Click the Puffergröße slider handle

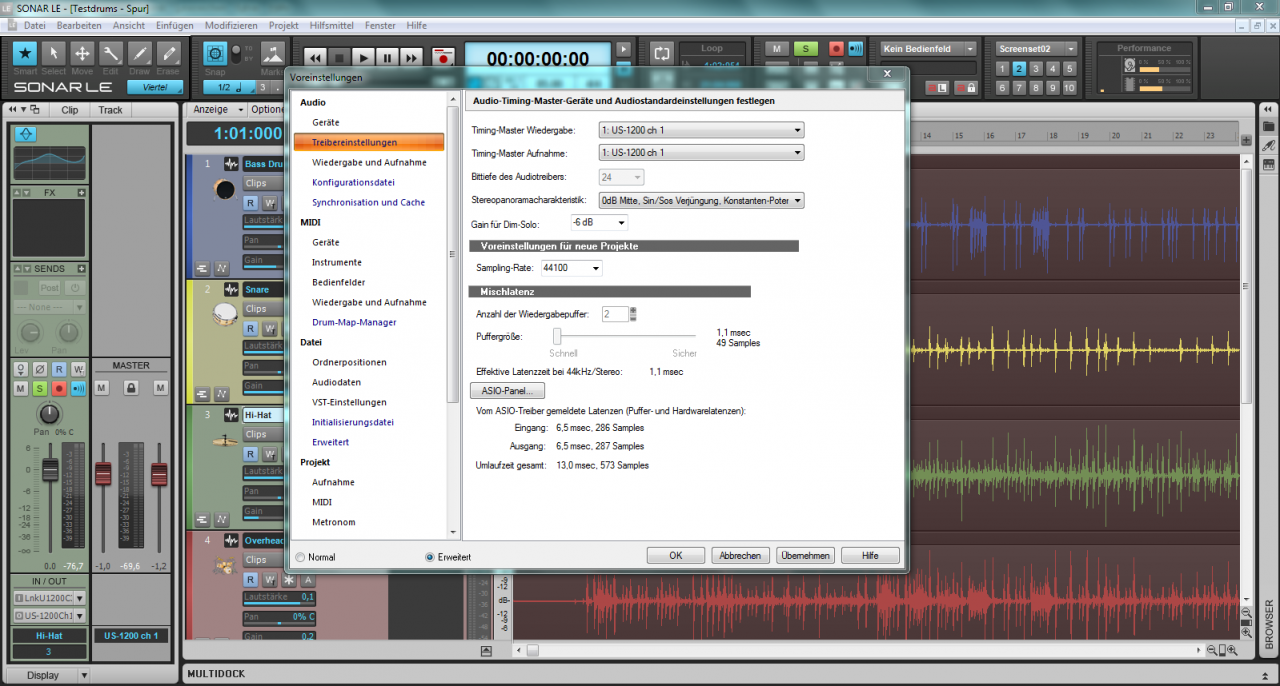pyautogui.click(x=557, y=336)
